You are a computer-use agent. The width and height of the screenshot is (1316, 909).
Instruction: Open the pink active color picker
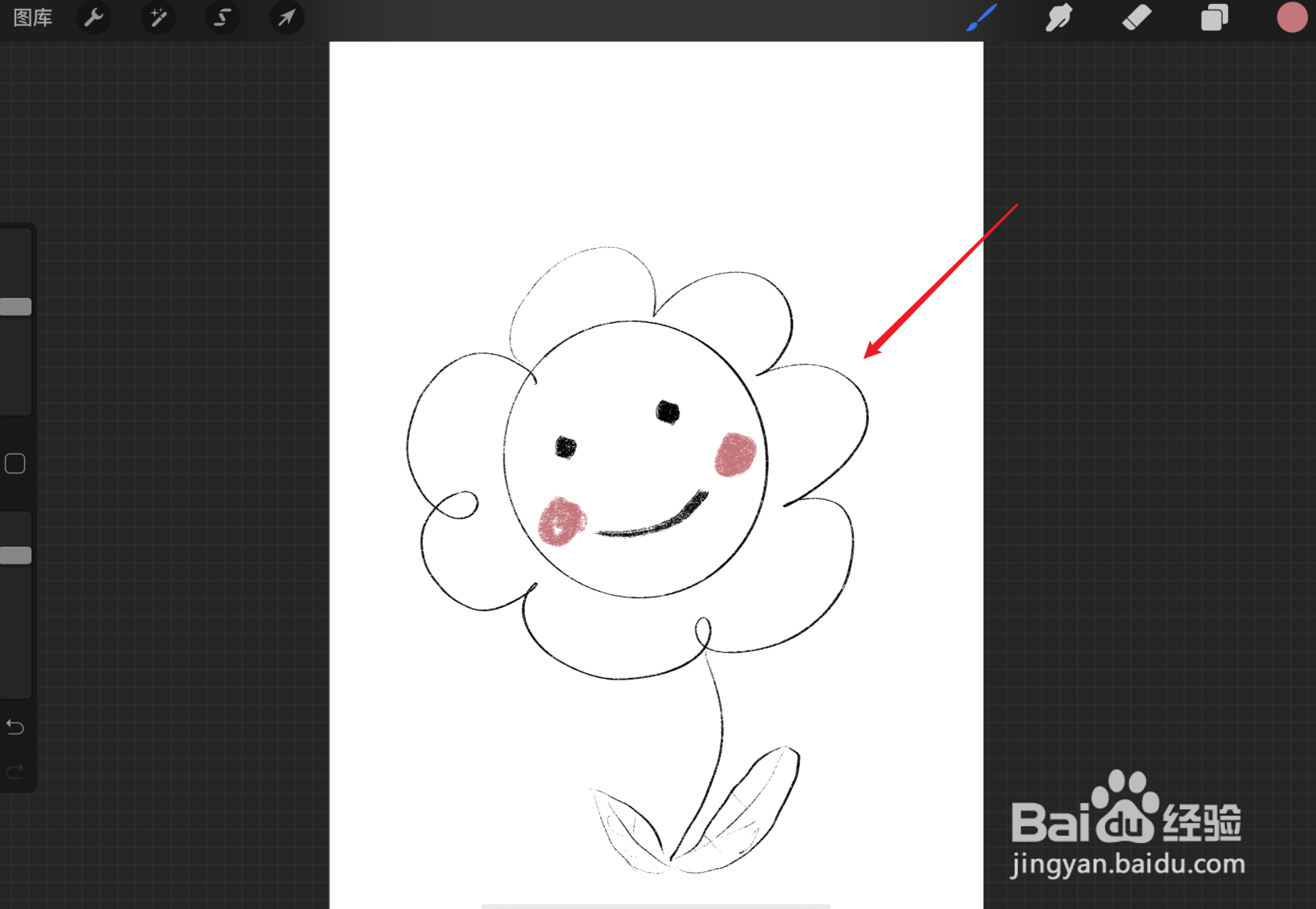pyautogui.click(x=1292, y=18)
